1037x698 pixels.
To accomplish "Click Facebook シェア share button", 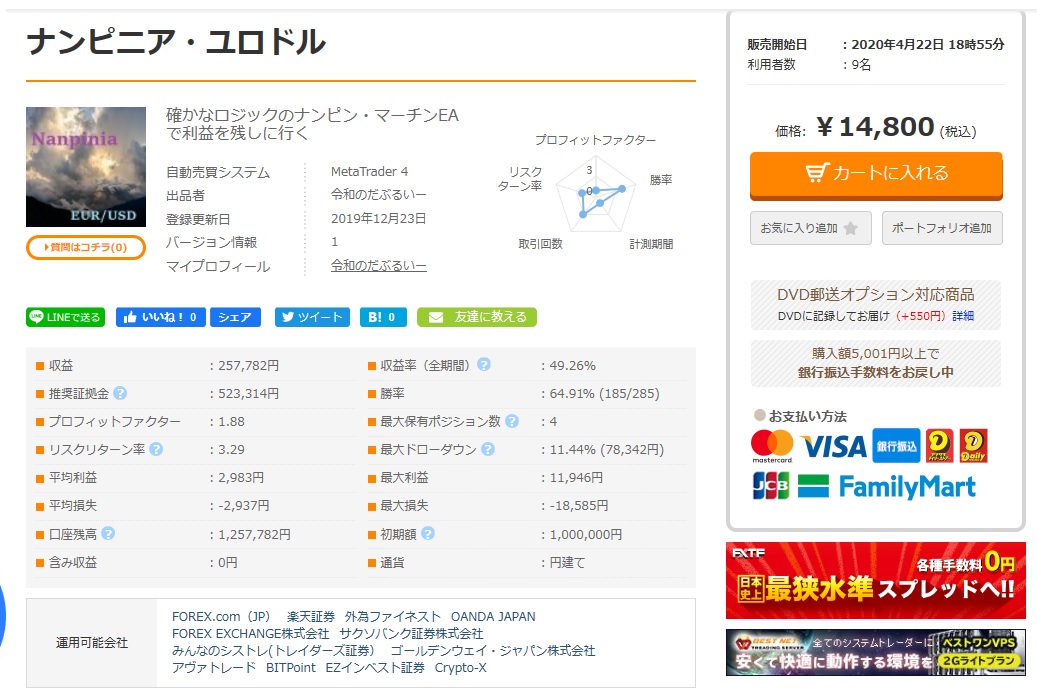I will [235, 317].
